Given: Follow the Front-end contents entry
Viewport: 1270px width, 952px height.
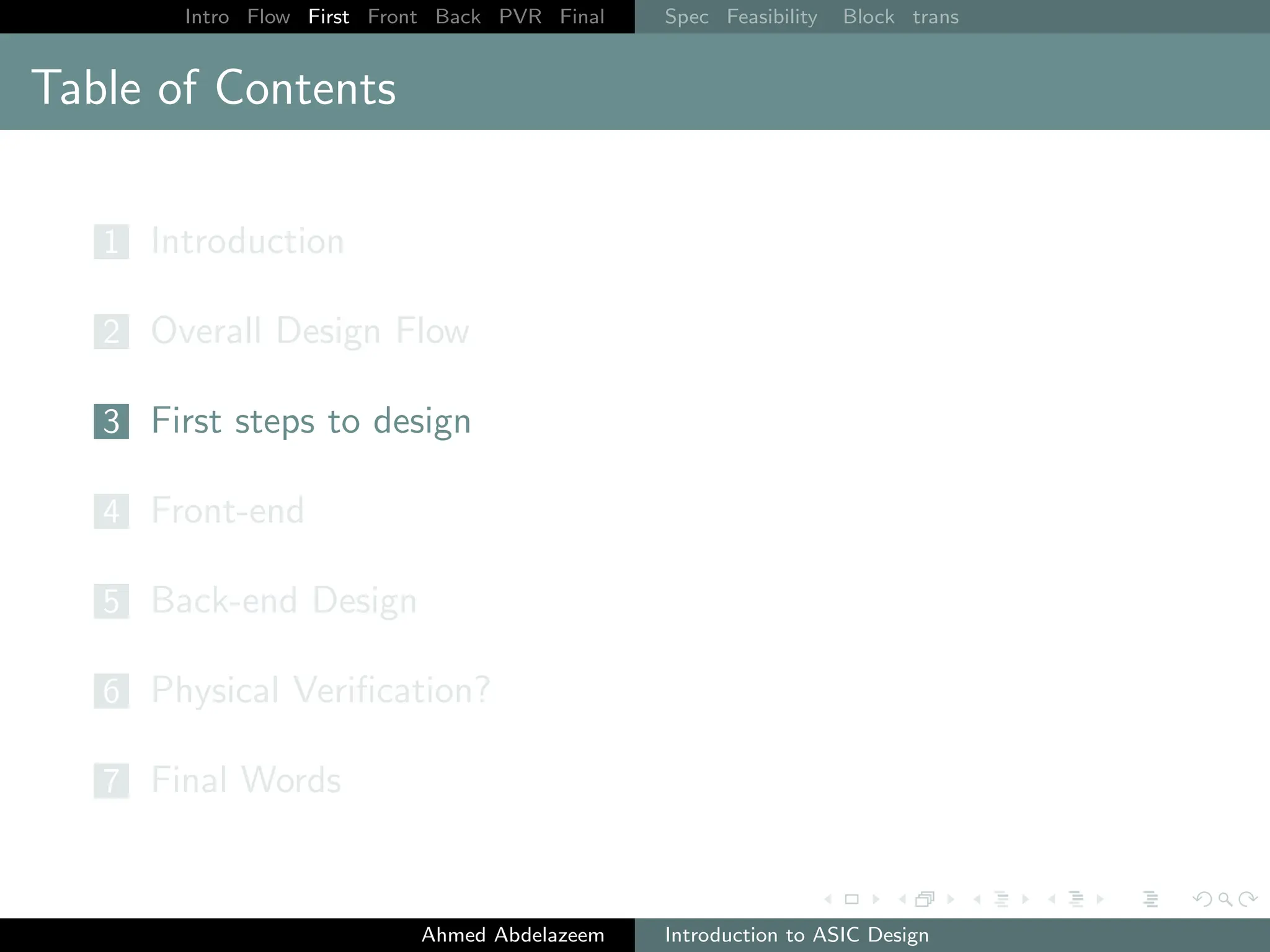Looking at the screenshot, I should coord(228,511).
